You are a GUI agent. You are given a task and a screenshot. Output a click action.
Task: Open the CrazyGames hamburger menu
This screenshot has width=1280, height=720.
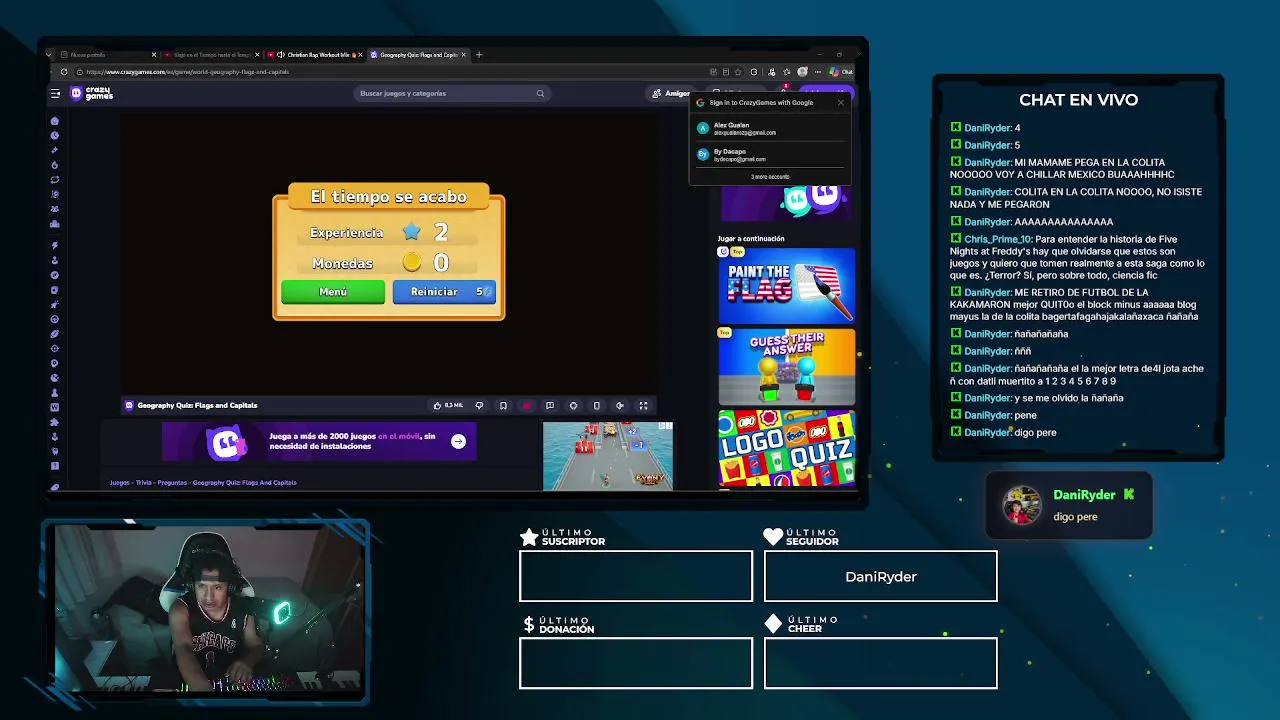point(56,93)
